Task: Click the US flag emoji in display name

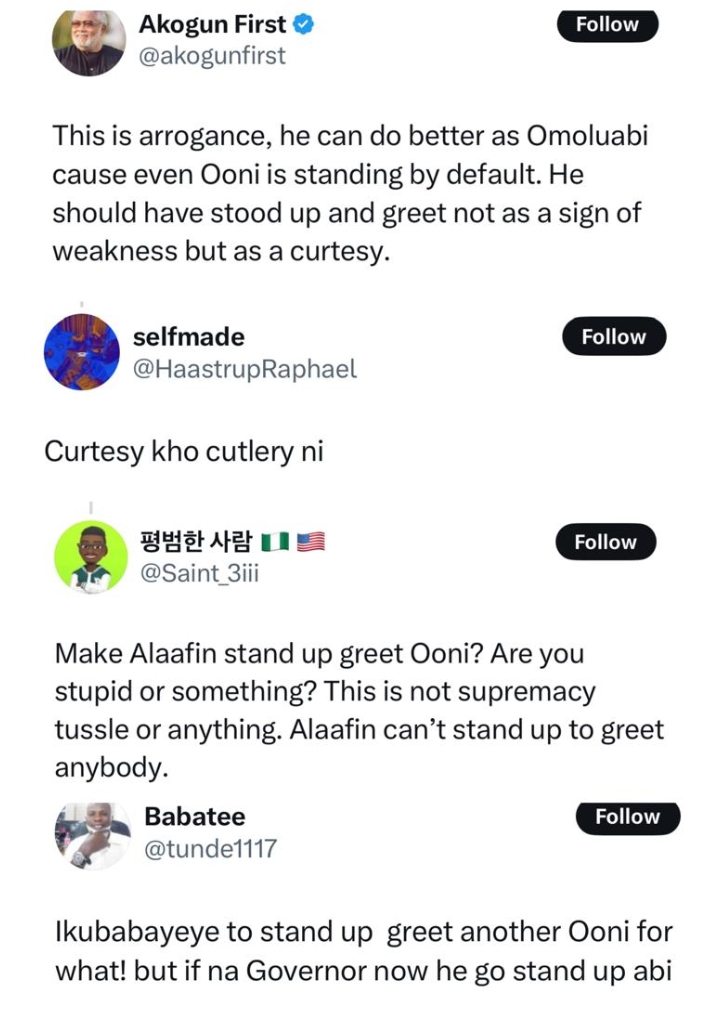Action: click(311, 542)
